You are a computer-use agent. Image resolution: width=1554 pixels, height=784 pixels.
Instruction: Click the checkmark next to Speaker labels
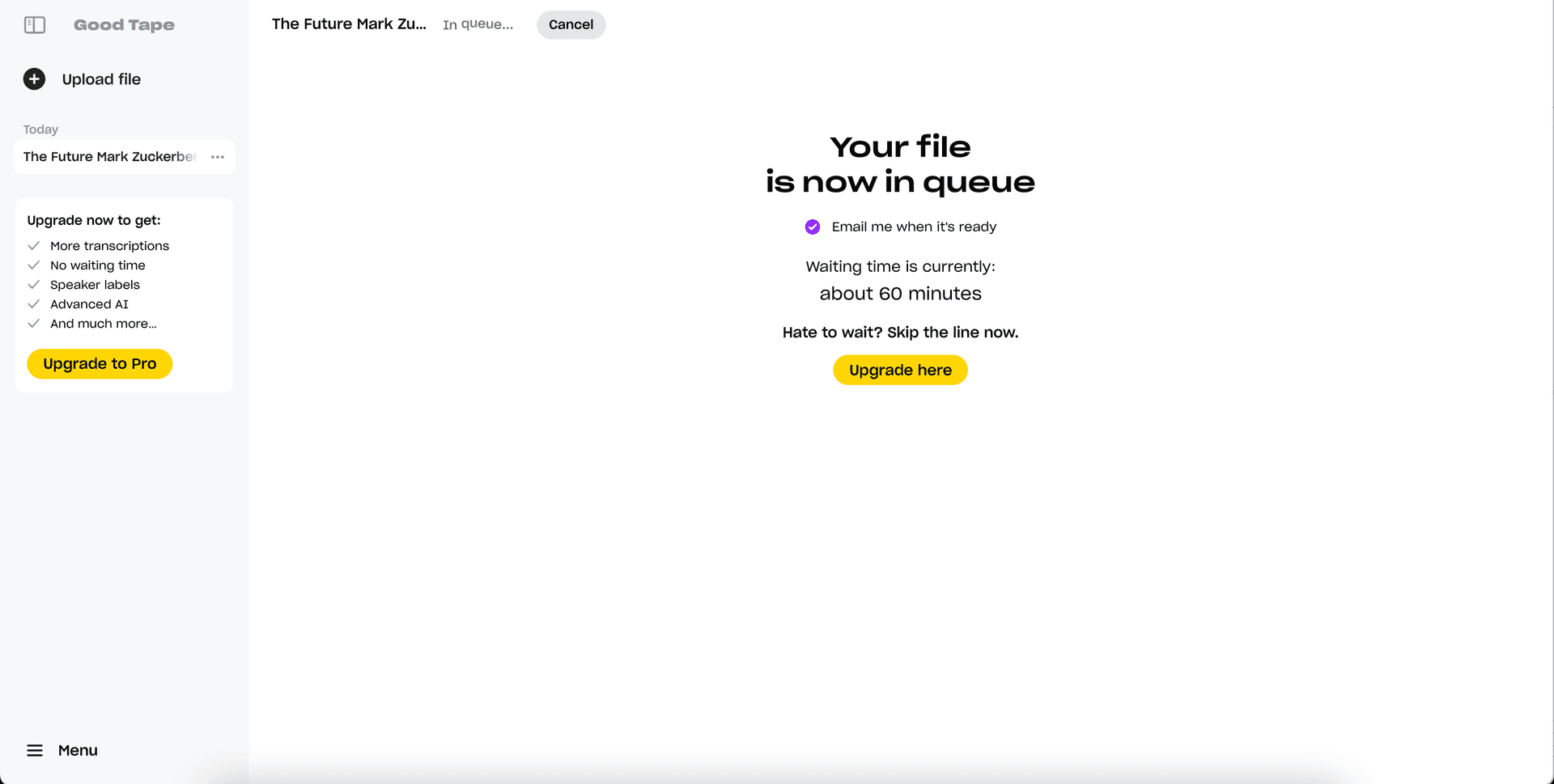34,285
